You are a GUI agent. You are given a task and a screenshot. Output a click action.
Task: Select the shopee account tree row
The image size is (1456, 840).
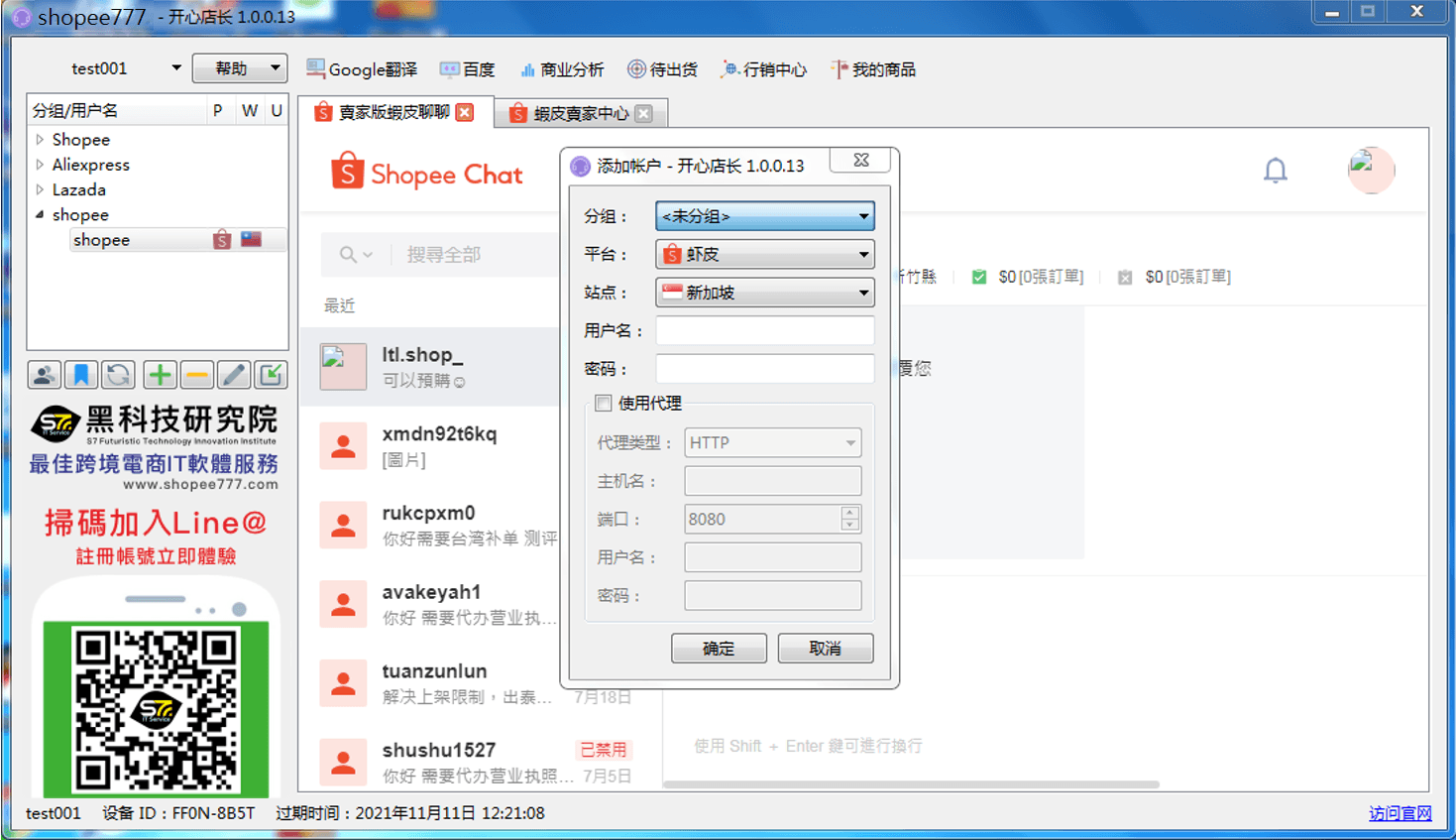tap(178, 240)
